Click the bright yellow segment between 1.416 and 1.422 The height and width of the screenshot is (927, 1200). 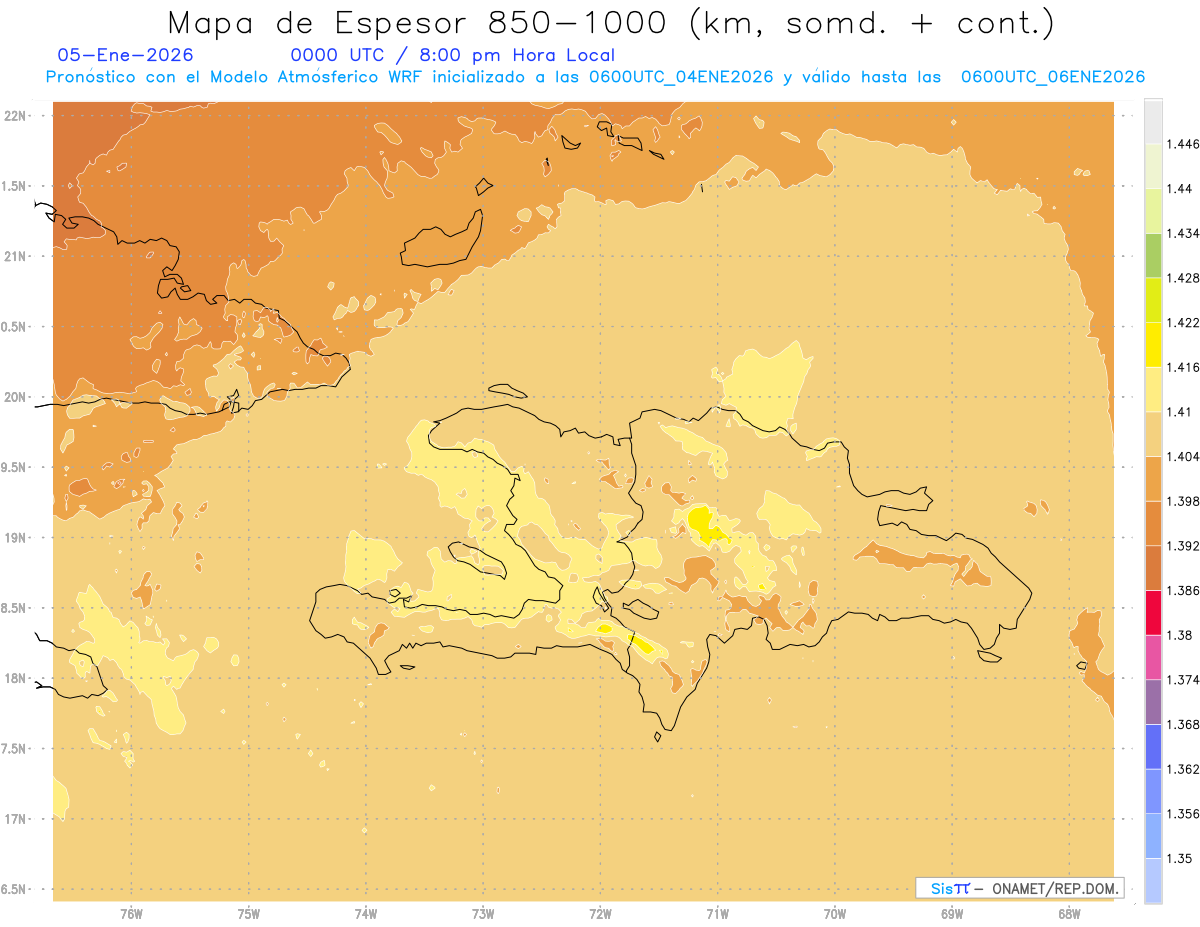[1153, 345]
